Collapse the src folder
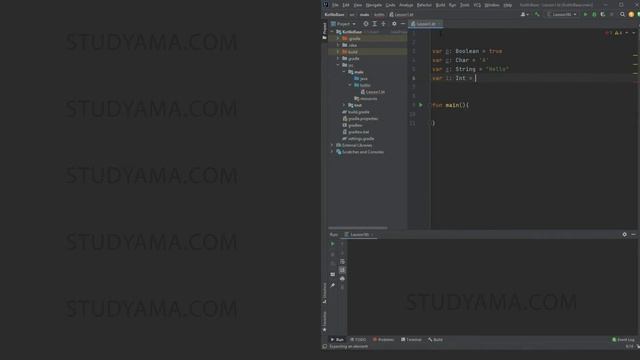The width and height of the screenshot is (640, 360). coord(338,65)
